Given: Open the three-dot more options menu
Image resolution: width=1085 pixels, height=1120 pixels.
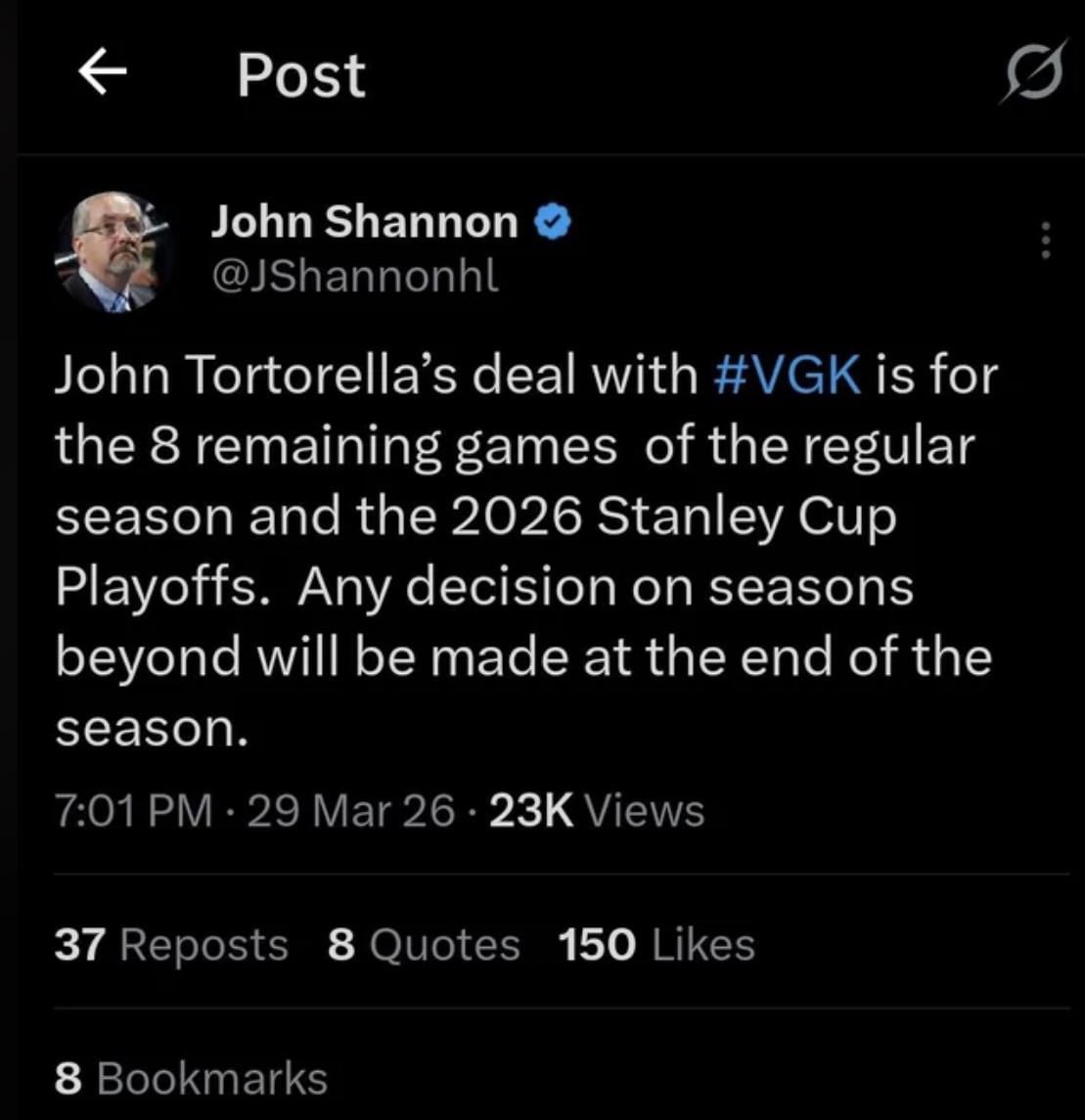Looking at the screenshot, I should click(x=1045, y=240).
